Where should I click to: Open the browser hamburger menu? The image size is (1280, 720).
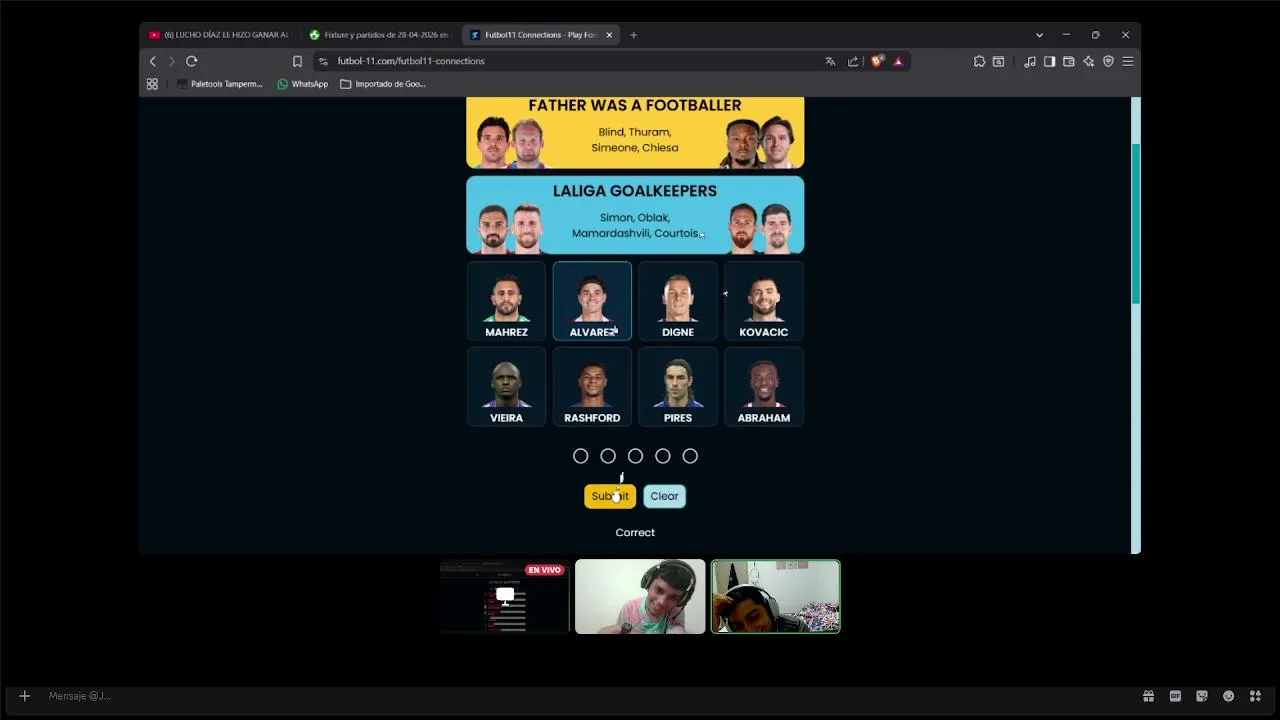1127,61
